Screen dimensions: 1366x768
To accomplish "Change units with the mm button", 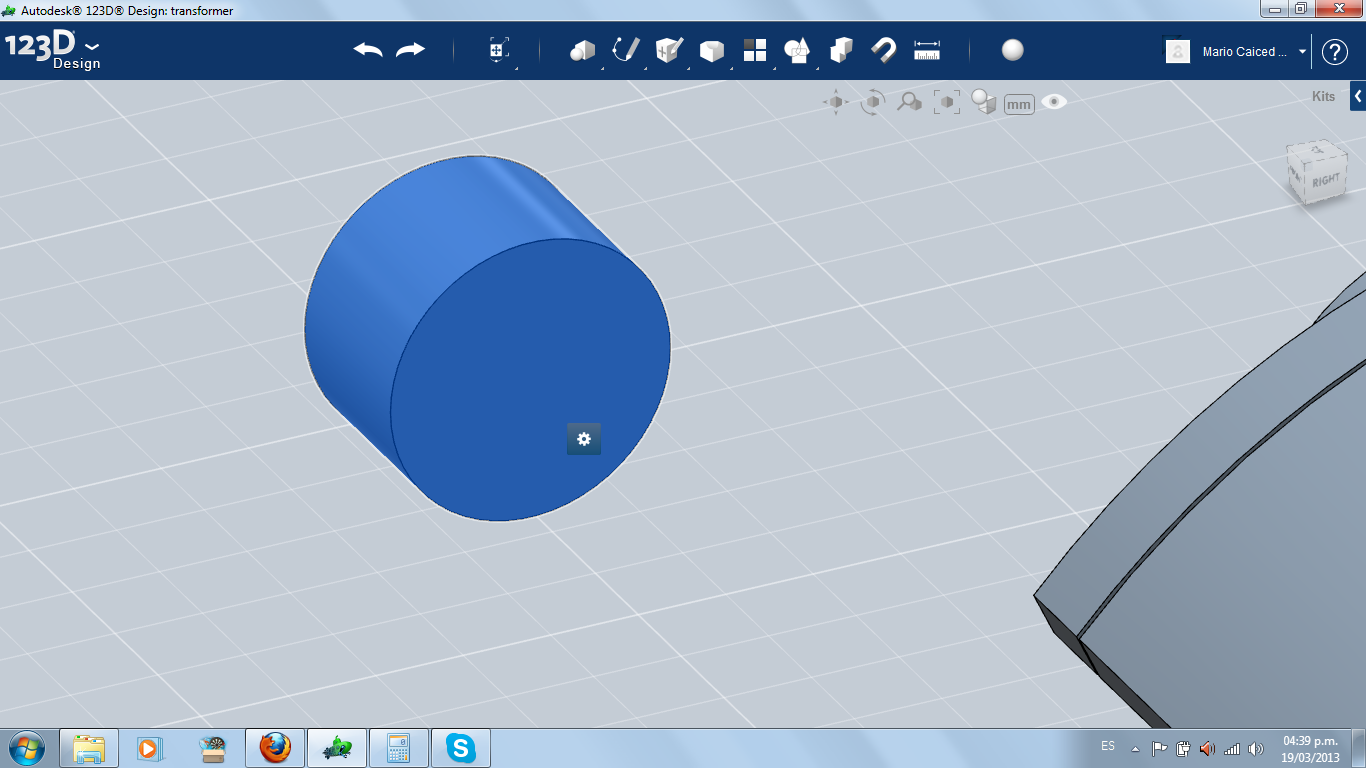I will click(x=1019, y=104).
